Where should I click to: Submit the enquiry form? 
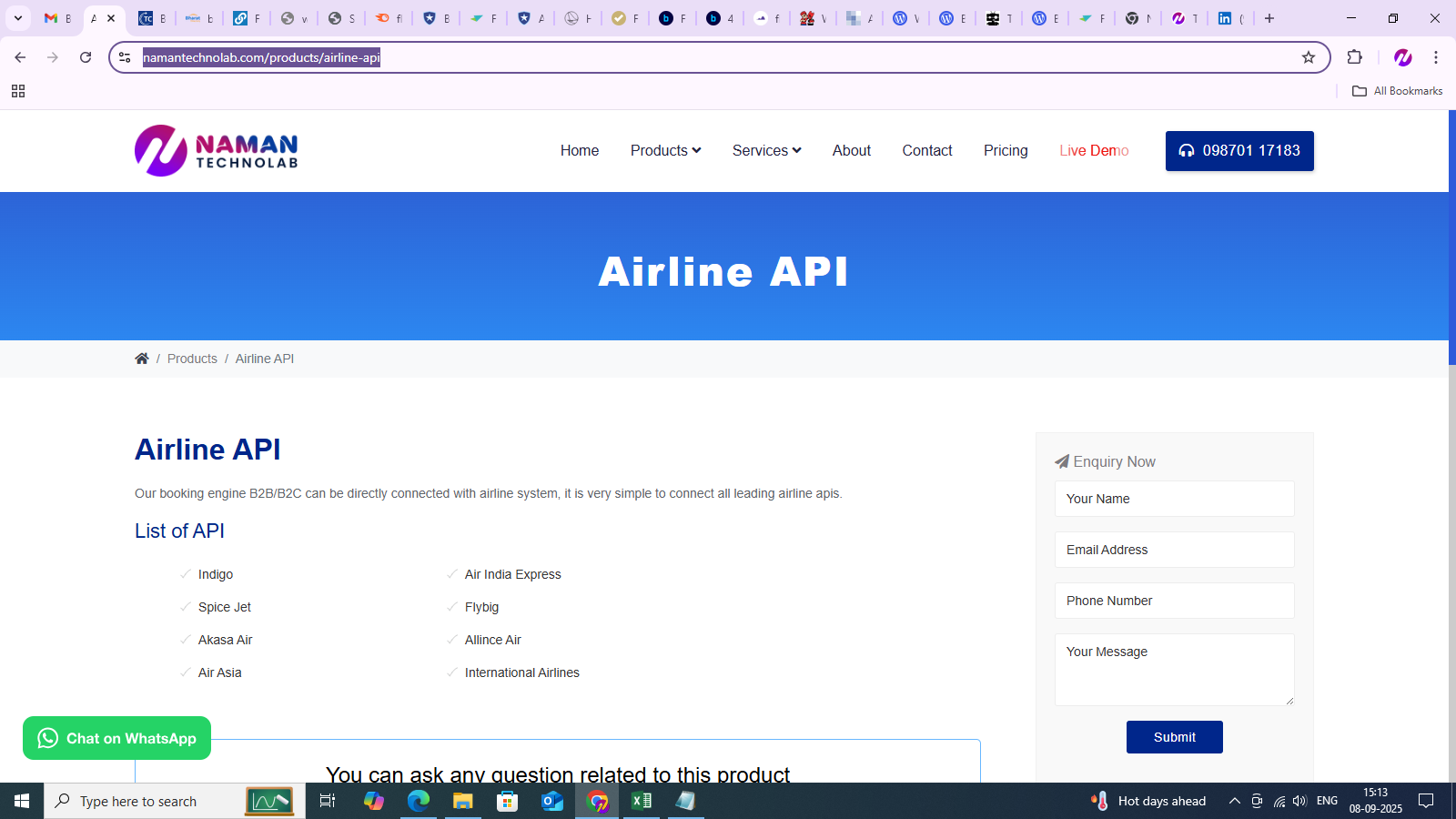1174,737
